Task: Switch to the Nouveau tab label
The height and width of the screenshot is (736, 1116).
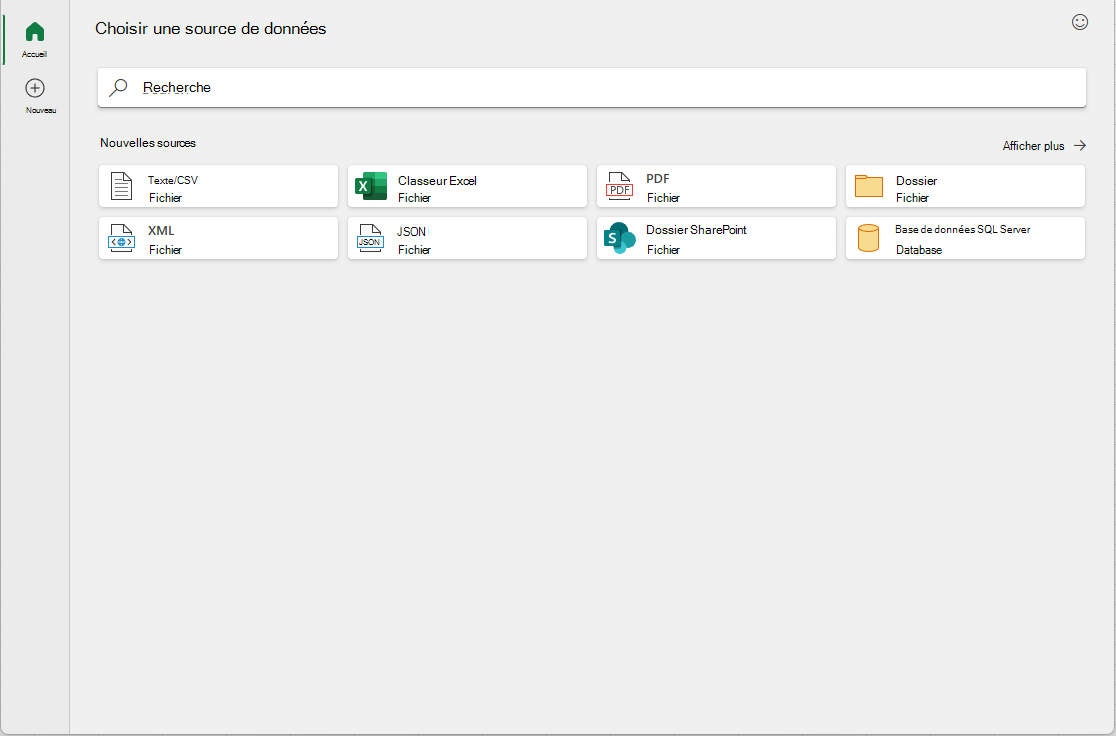Action: point(41,110)
